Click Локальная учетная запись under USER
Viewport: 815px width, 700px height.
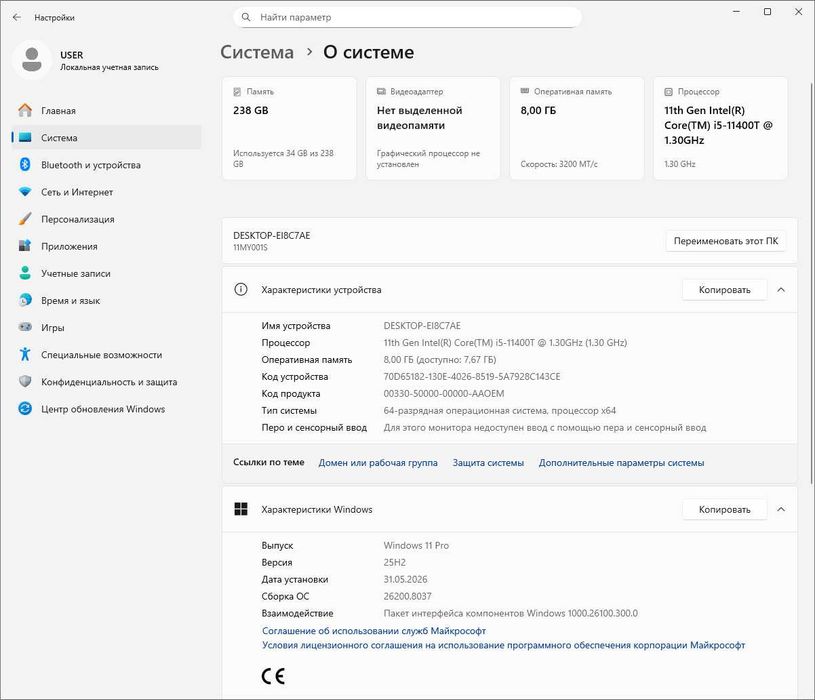[x=109, y=67]
